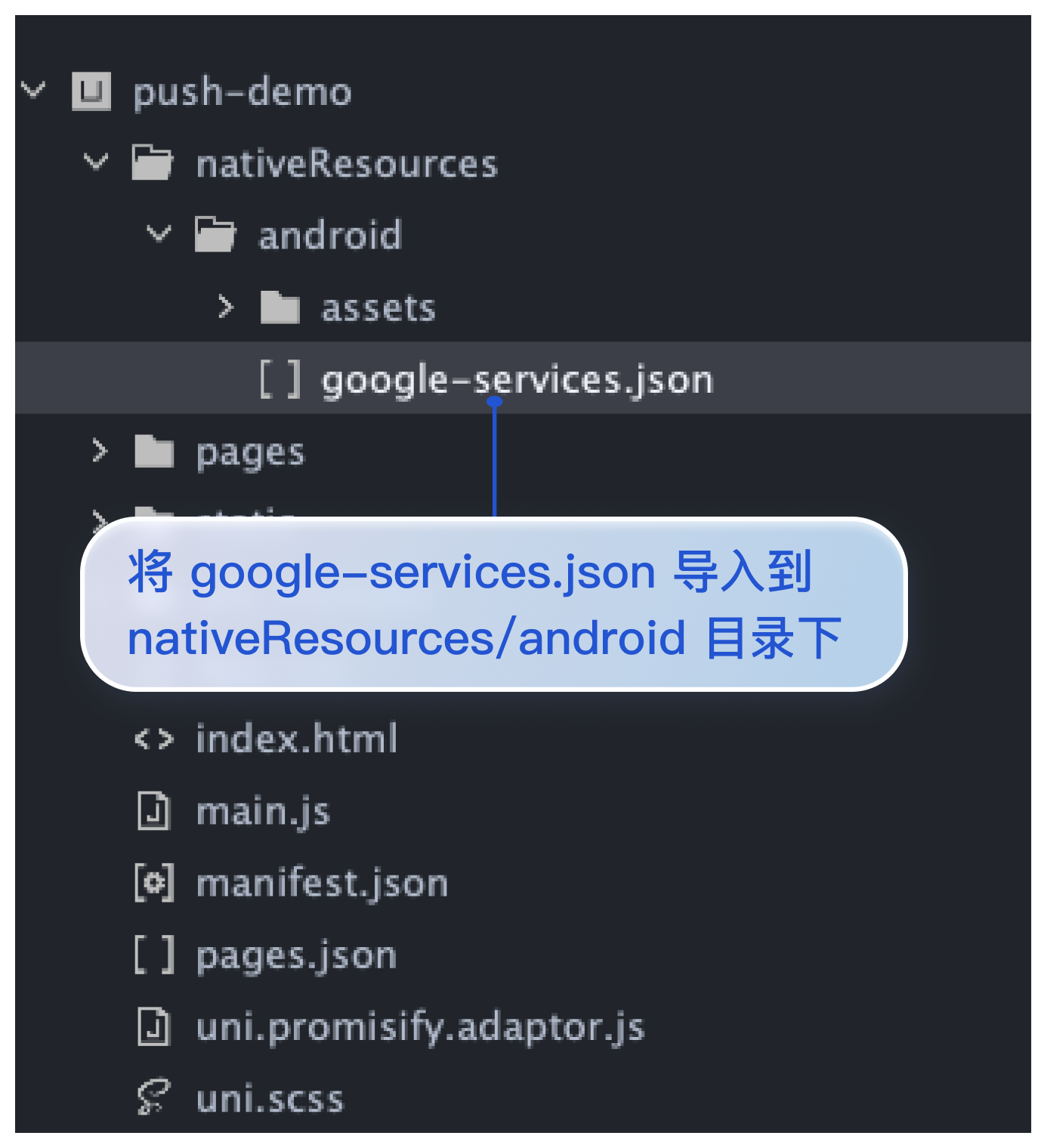
Task: Click the uni.scss sass icon
Action: click(154, 1097)
